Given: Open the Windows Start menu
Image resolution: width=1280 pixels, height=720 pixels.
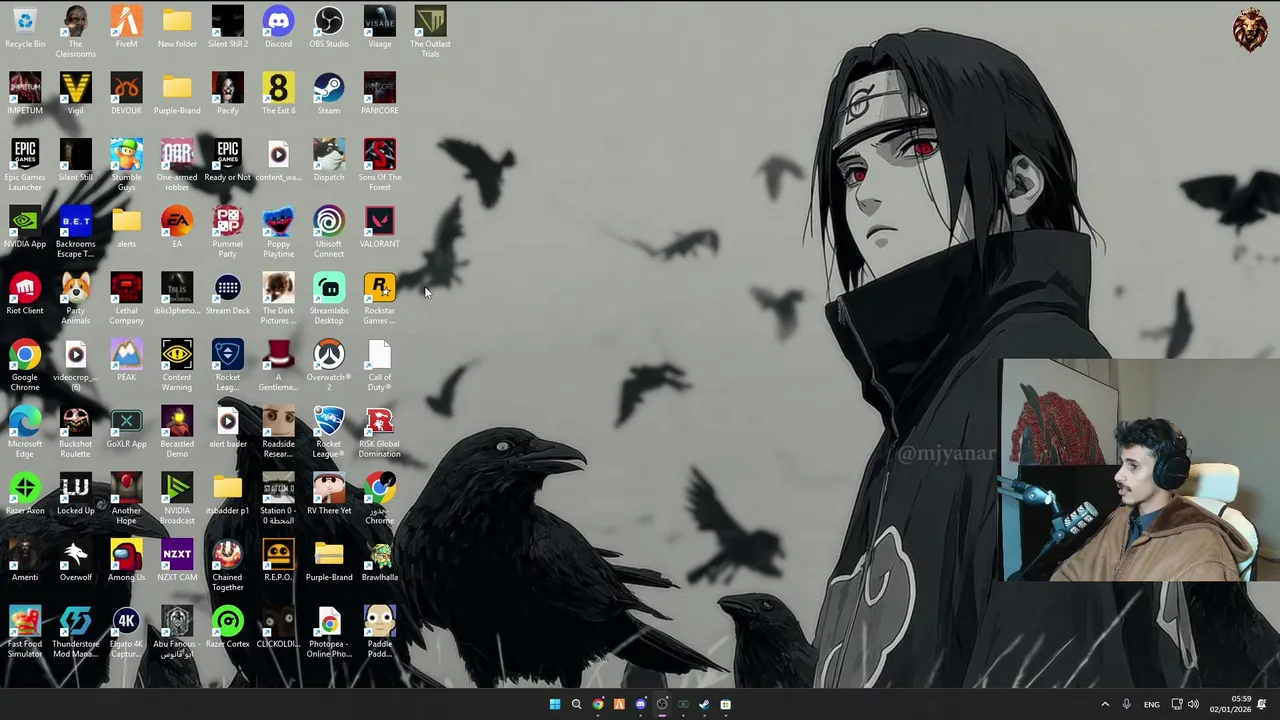Looking at the screenshot, I should [x=555, y=704].
